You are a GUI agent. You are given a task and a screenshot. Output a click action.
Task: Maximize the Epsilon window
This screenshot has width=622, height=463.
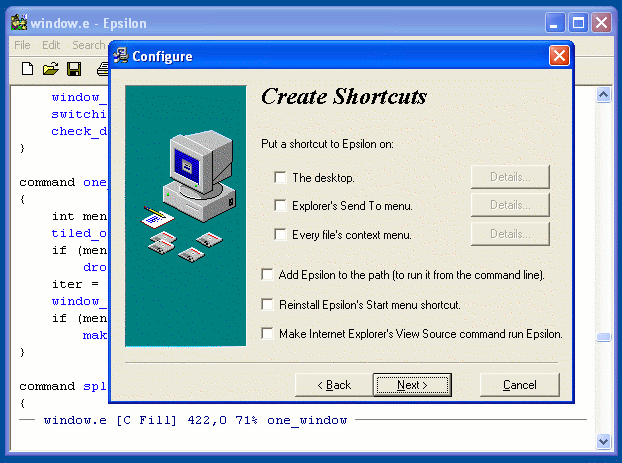(x=578, y=23)
